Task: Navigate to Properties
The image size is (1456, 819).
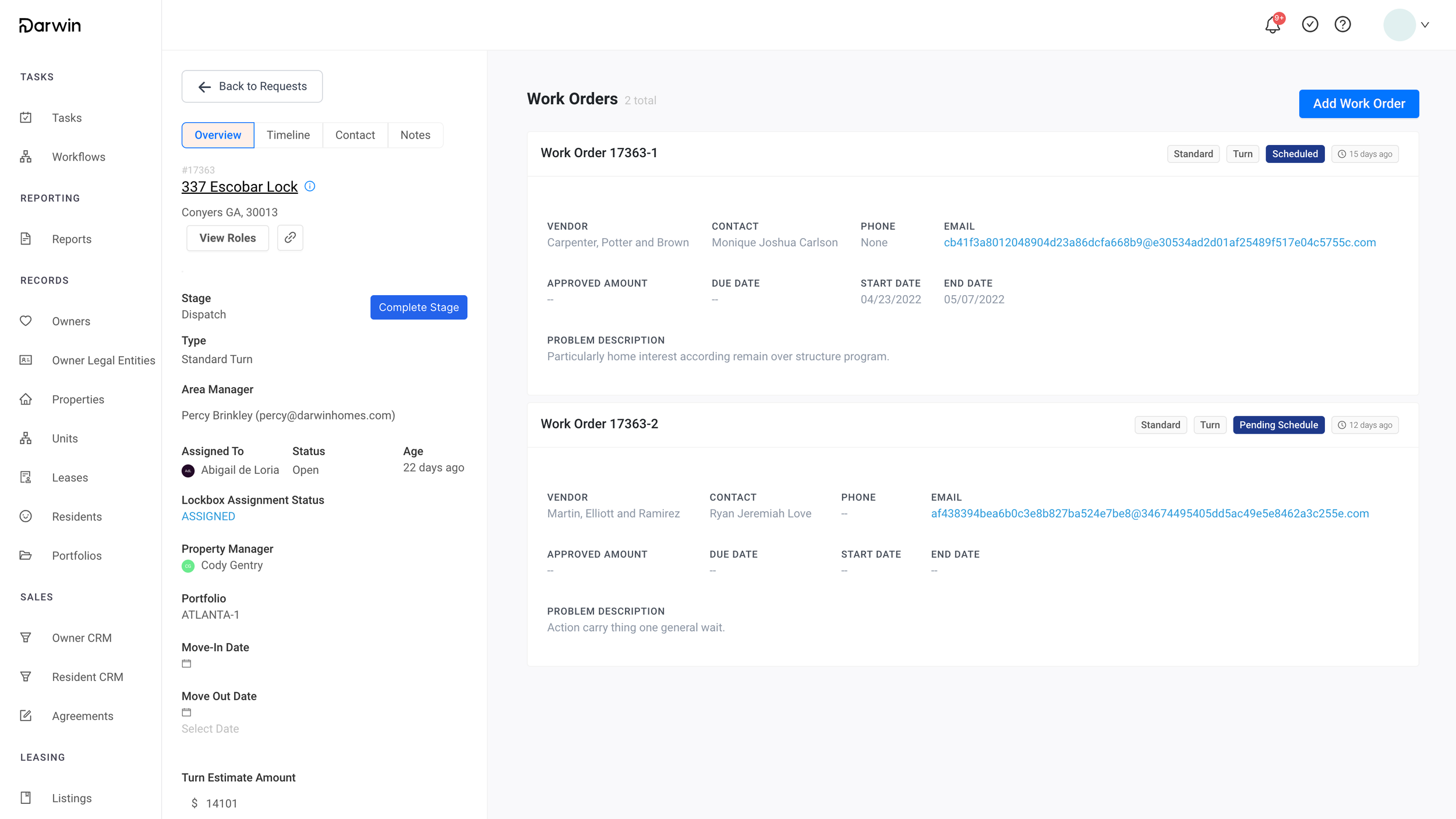Action: click(77, 399)
